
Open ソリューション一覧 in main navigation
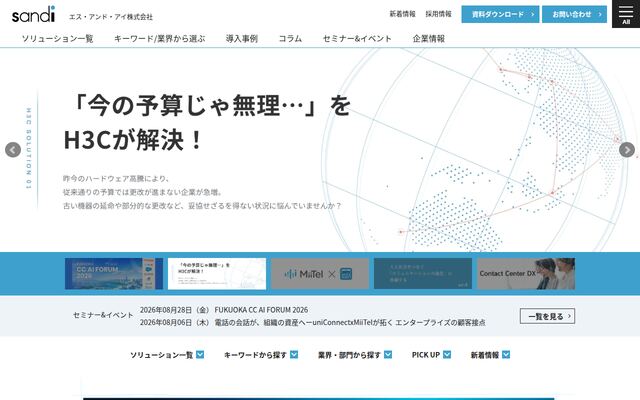(x=58, y=39)
